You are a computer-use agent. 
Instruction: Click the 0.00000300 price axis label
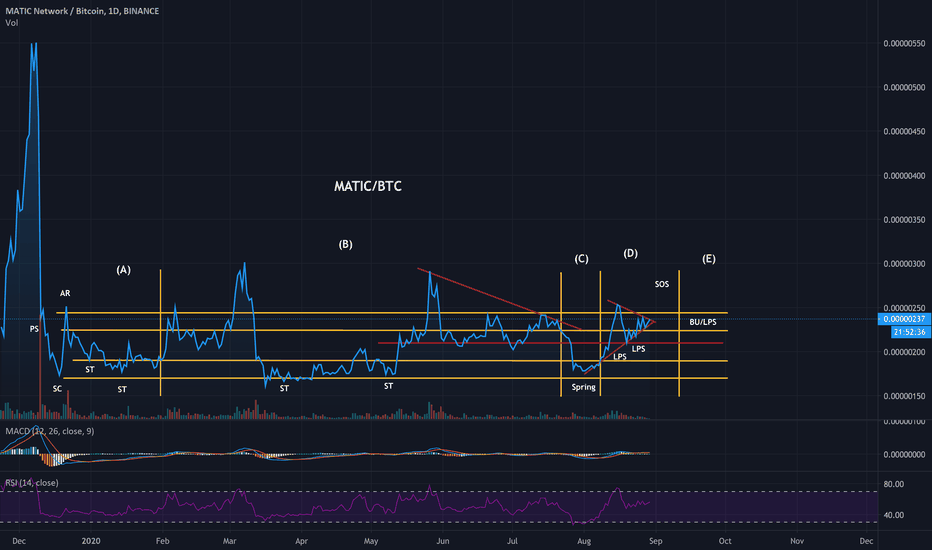[x=904, y=264]
